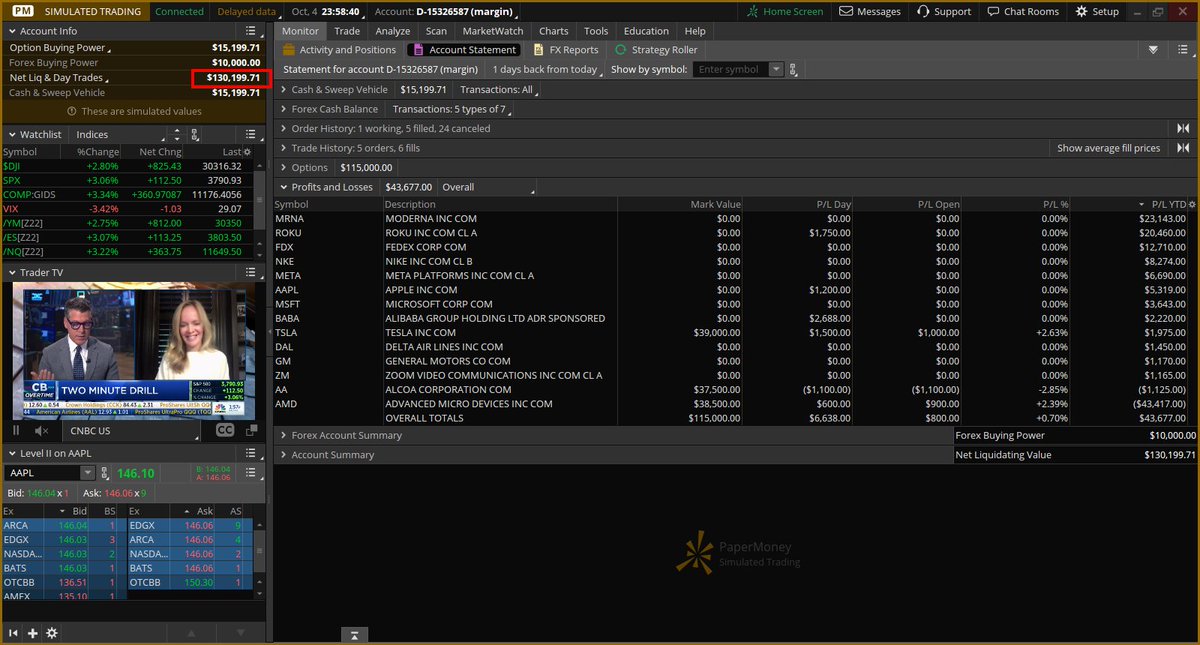
Task: Click the Show by symbol link icon
Action: coord(793,69)
